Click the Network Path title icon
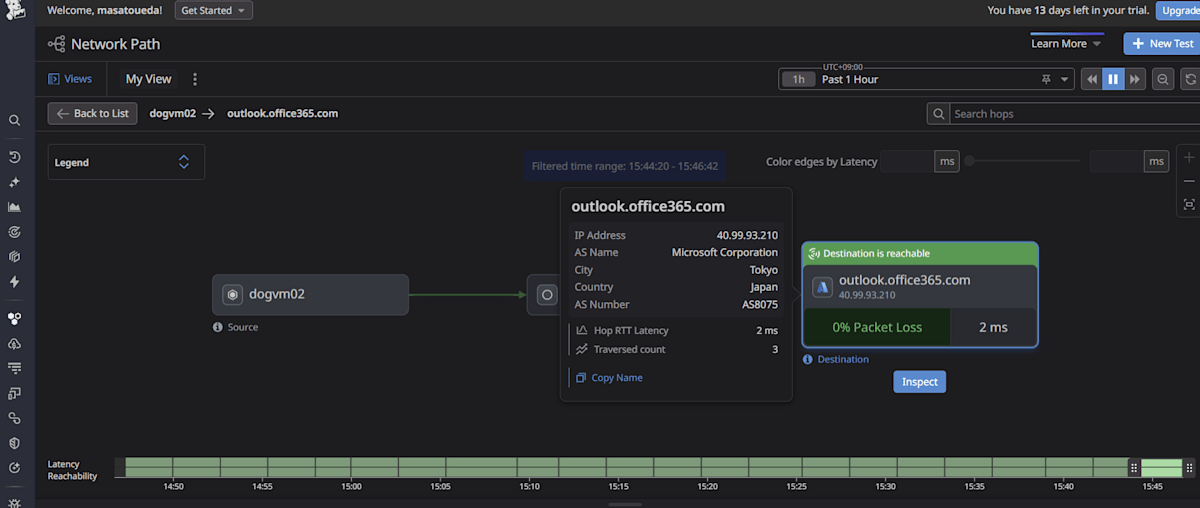Image resolution: width=1200 pixels, height=508 pixels. pyautogui.click(x=56, y=44)
